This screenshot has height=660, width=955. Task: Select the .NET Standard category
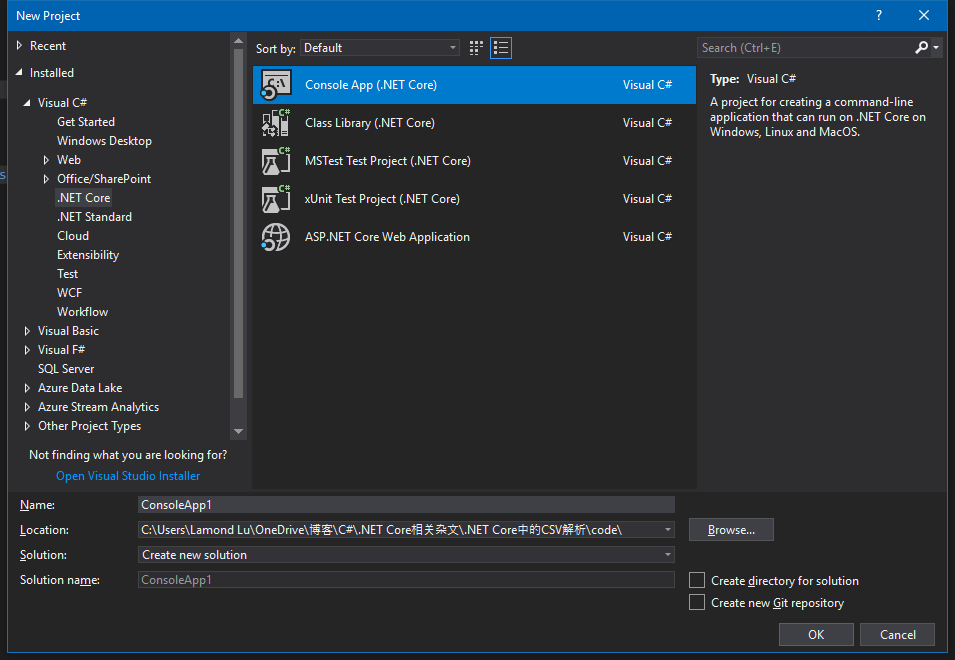[x=94, y=217]
